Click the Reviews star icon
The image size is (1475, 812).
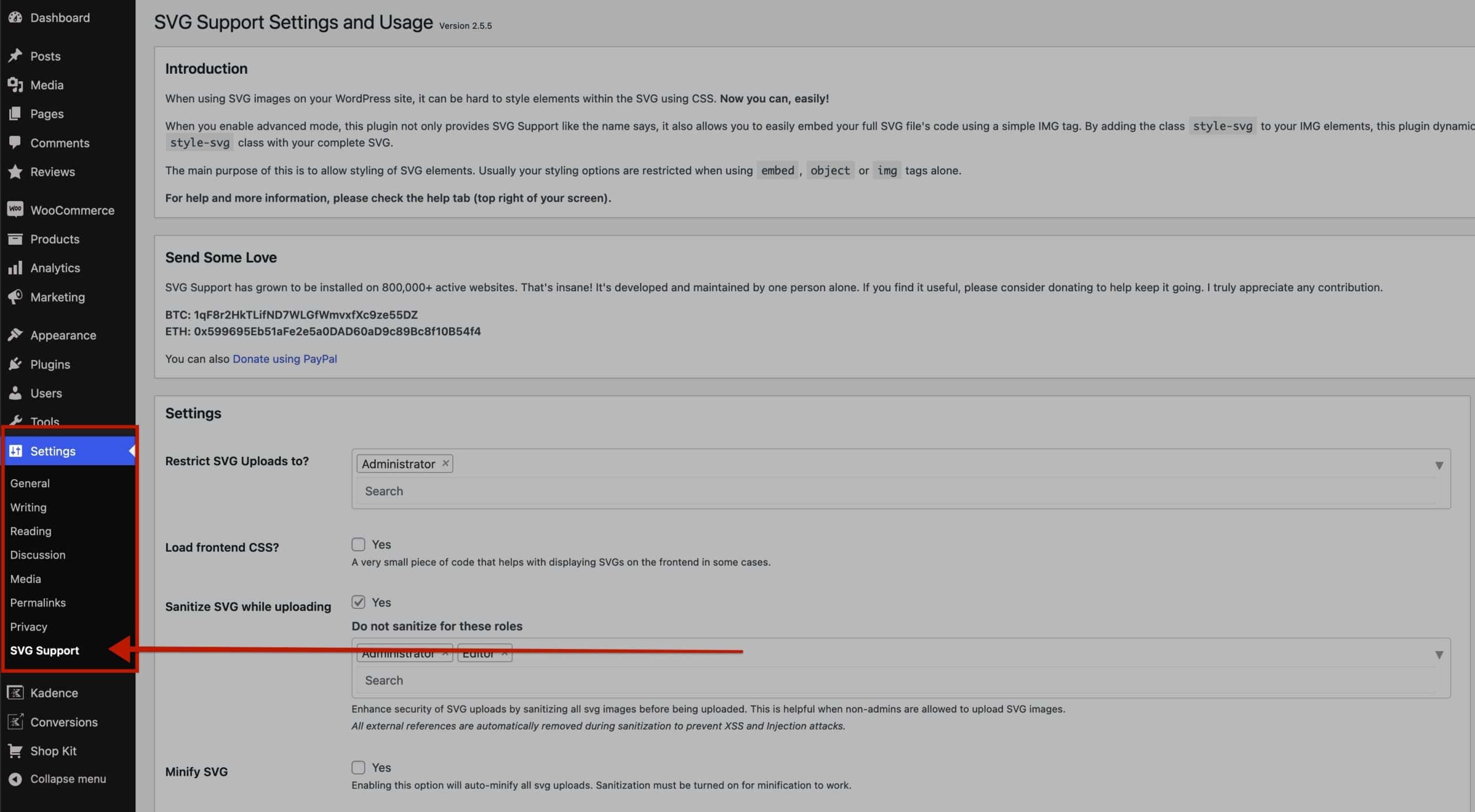[16, 172]
